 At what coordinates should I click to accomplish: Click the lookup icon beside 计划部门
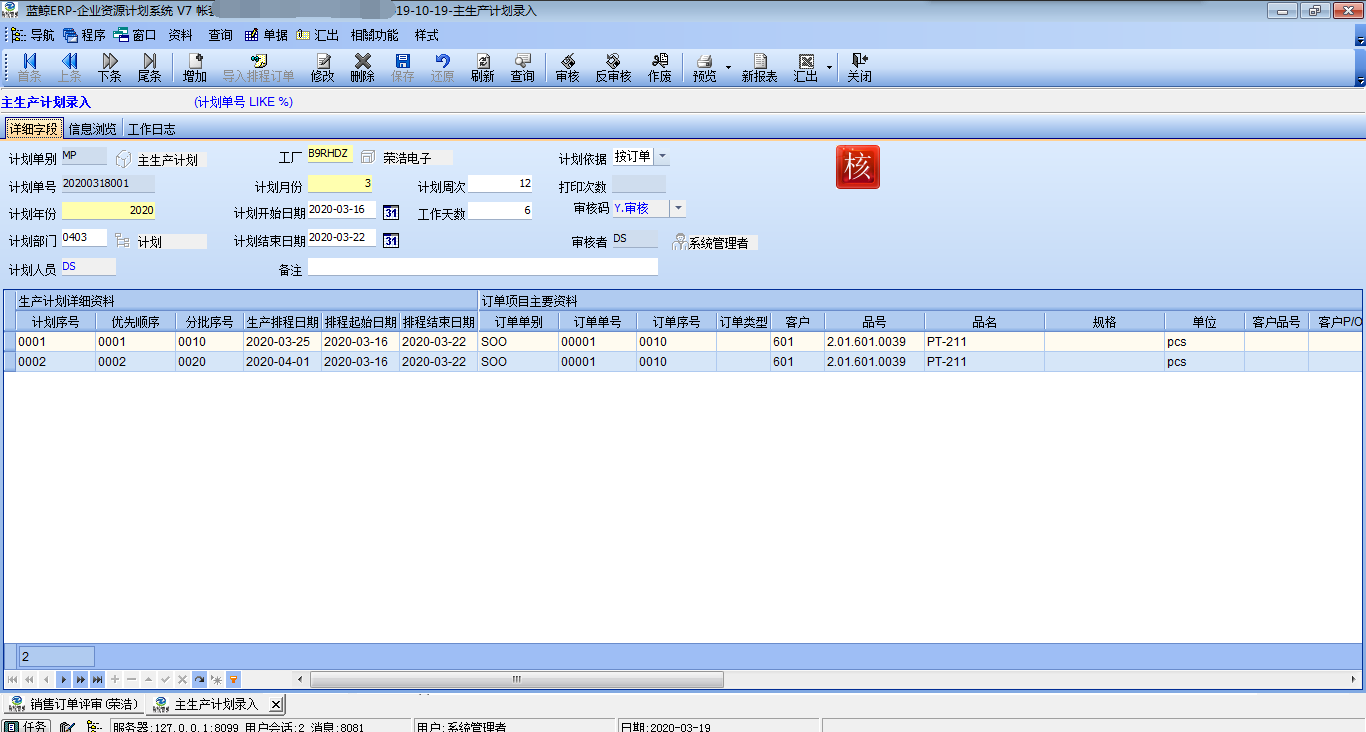[x=123, y=240]
